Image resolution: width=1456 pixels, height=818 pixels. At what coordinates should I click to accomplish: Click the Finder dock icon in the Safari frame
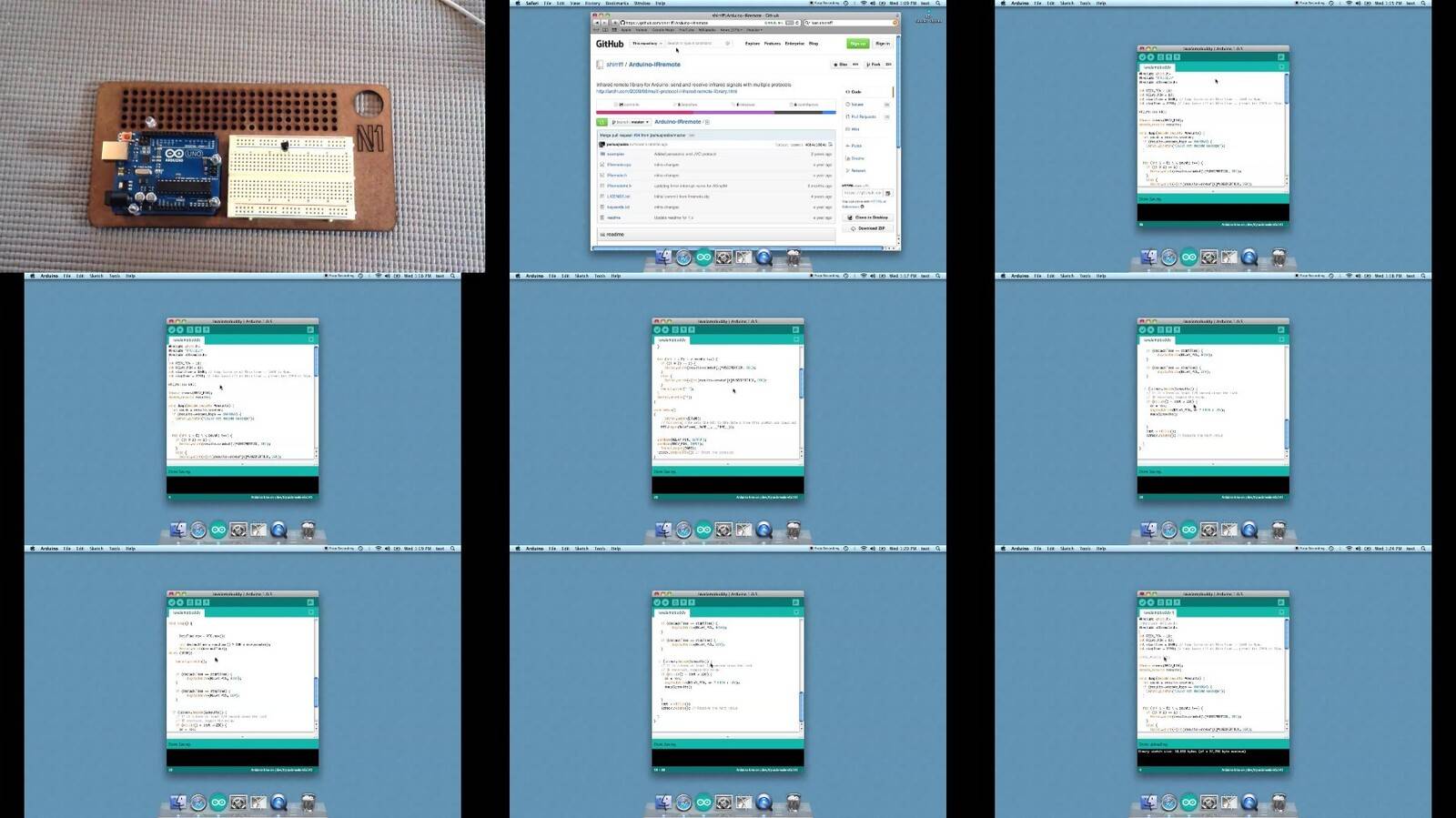(x=662, y=258)
